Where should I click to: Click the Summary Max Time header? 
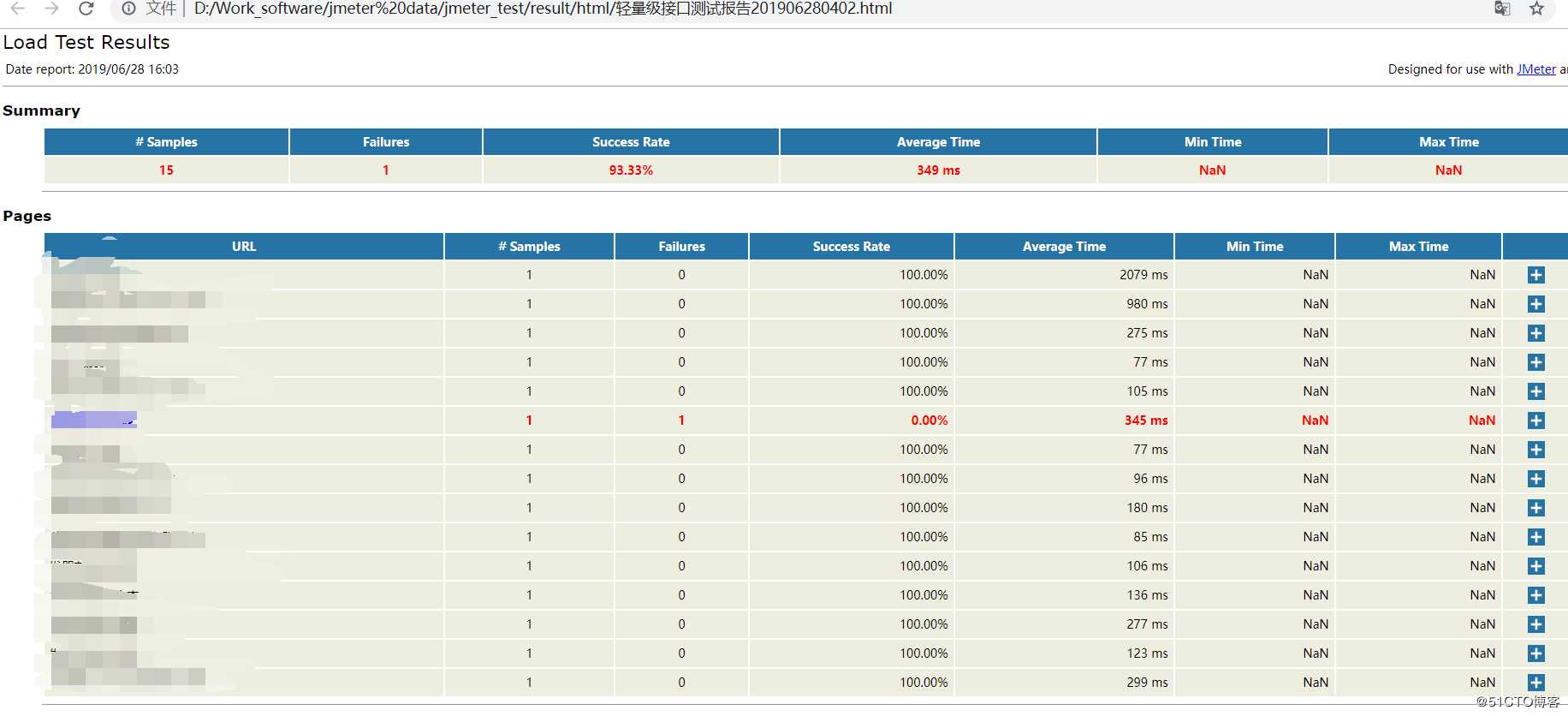pos(1448,142)
